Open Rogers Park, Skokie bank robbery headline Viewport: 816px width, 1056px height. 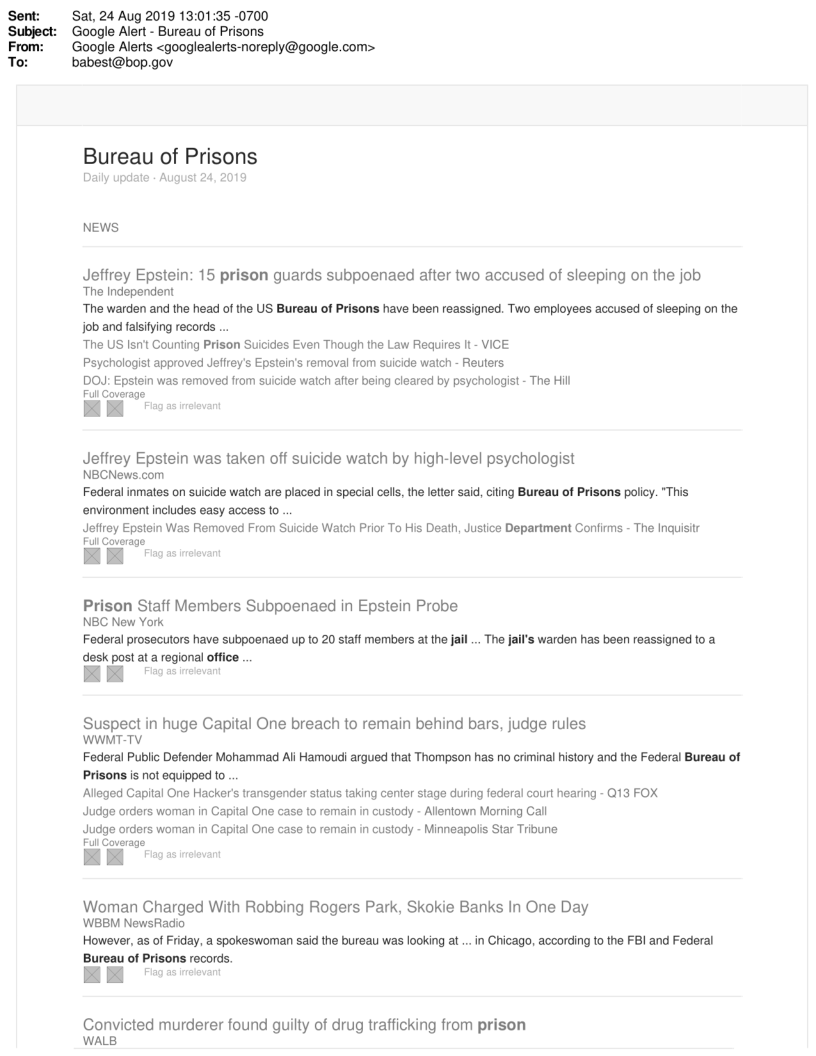coord(336,907)
